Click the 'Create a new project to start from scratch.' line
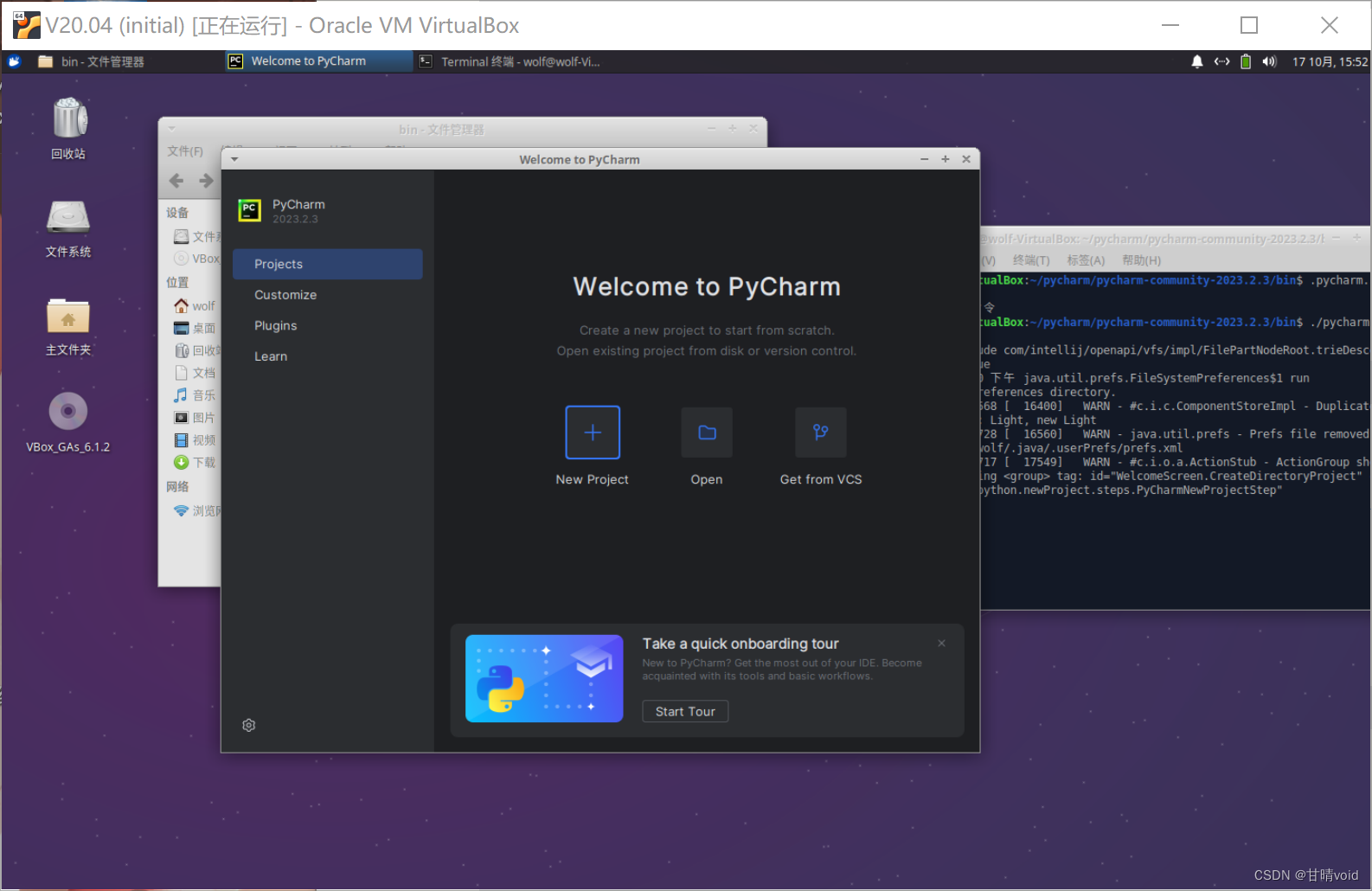The width and height of the screenshot is (1372, 891). click(707, 330)
